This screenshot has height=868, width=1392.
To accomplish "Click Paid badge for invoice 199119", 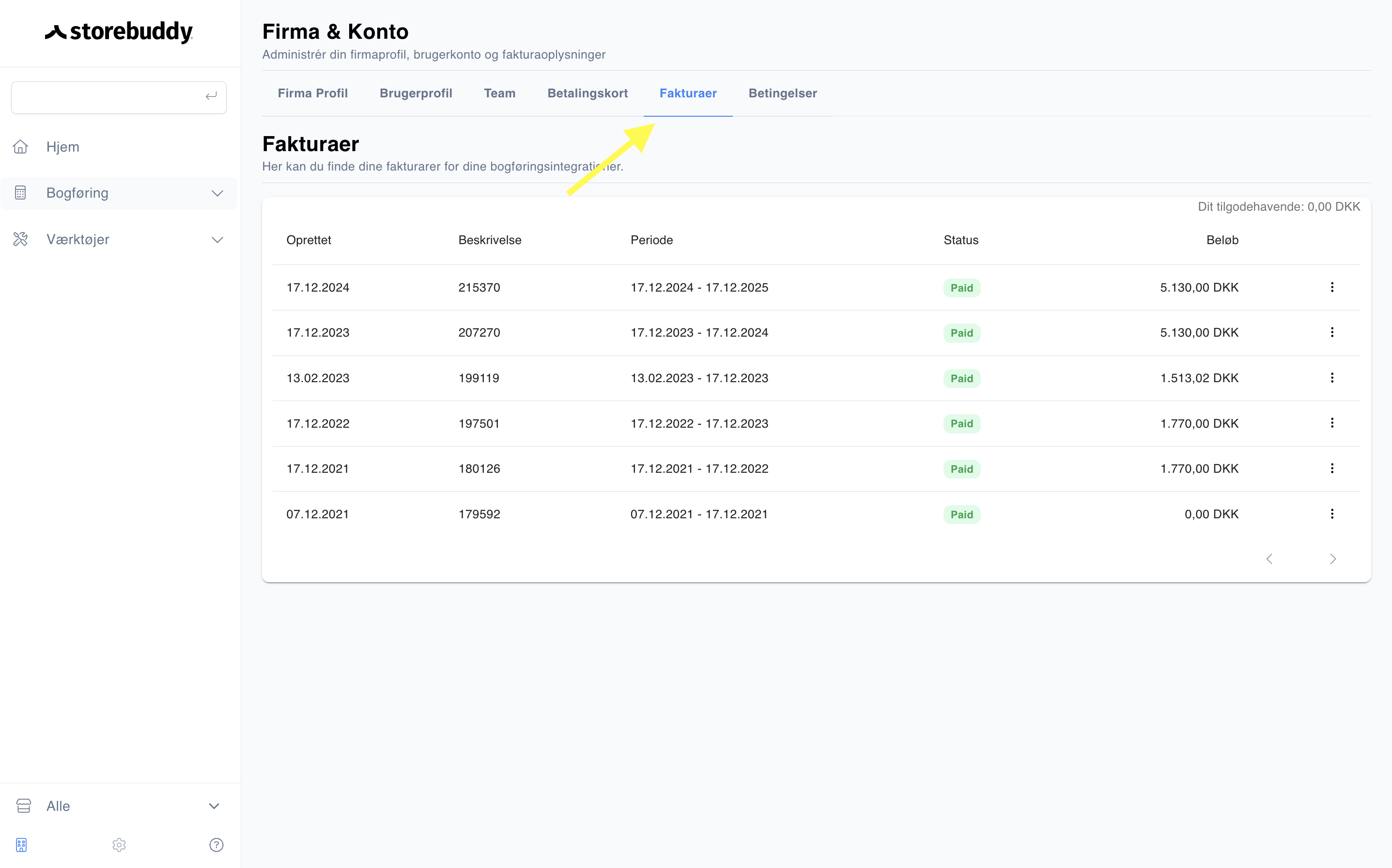I will click(x=961, y=378).
